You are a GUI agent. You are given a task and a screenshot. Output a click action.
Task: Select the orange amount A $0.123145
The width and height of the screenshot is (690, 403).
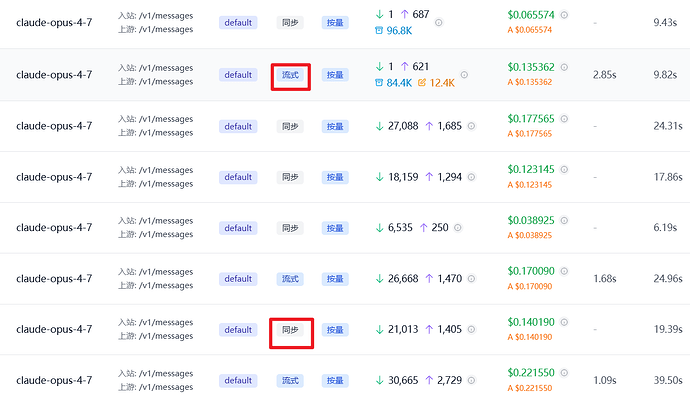pos(530,185)
